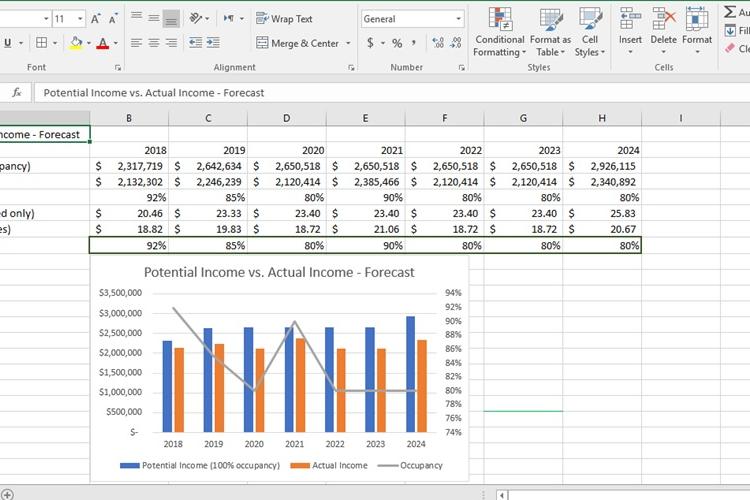Apply Comma Style format
Viewport: 750px width, 500px height.
click(413, 43)
